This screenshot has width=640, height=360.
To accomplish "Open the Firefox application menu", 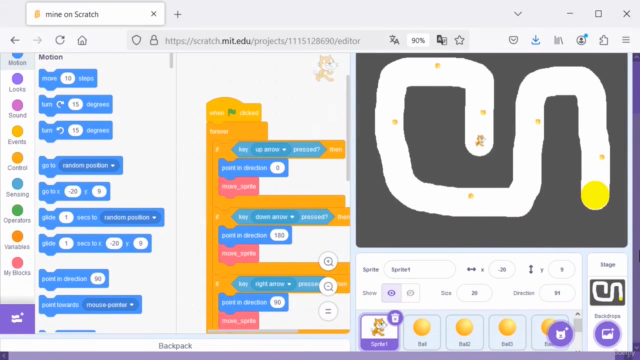I will pyautogui.click(x=626, y=40).
